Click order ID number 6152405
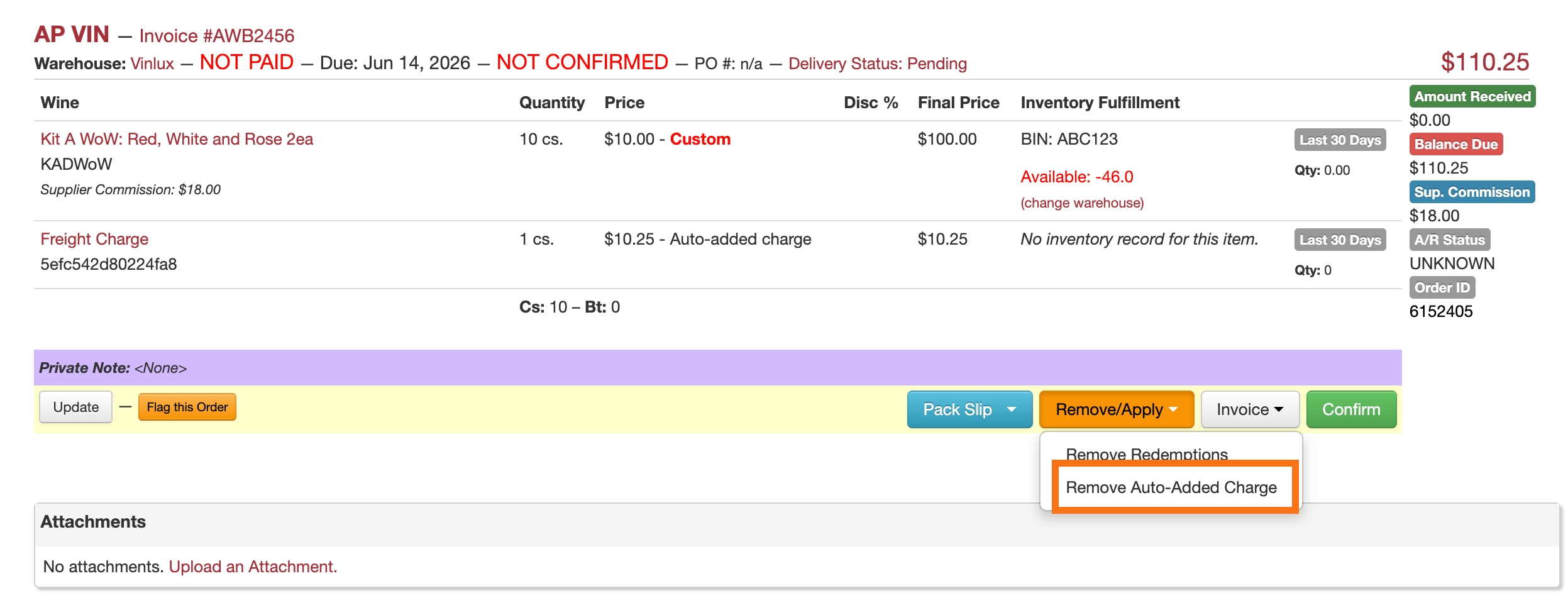The width and height of the screenshot is (1568, 610). pos(1441,311)
